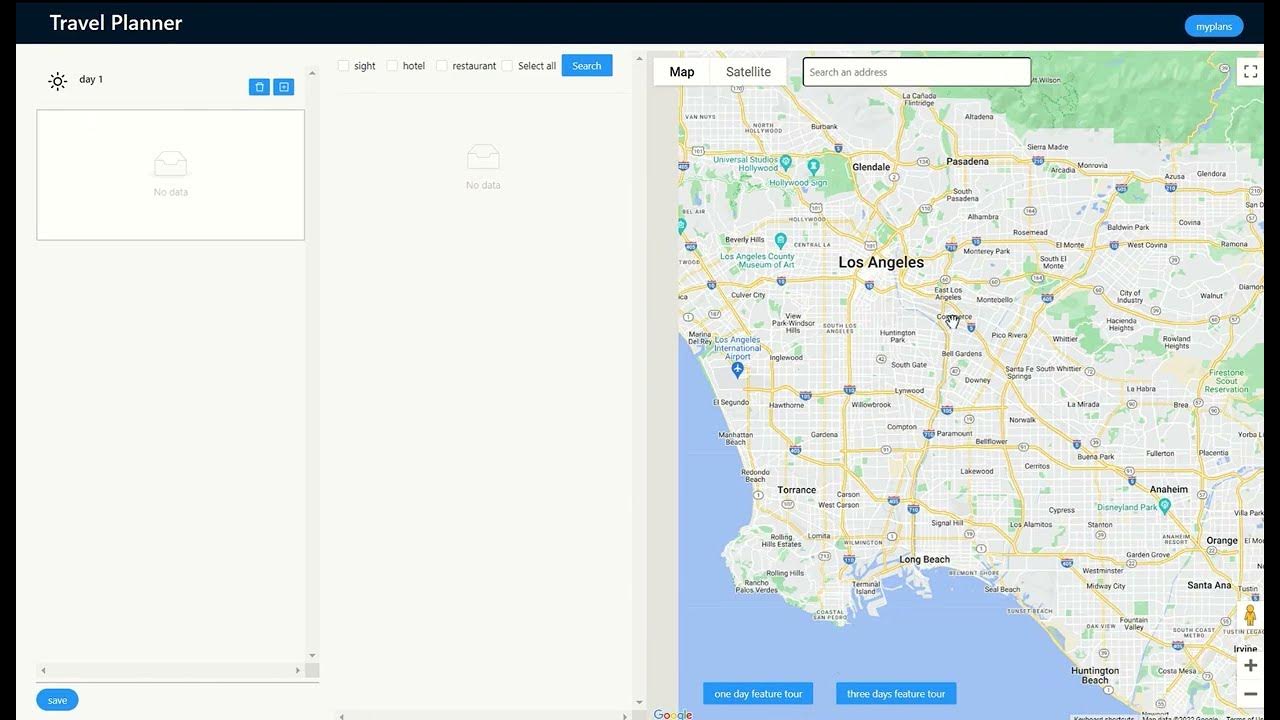Toggle fullscreen map view

(1250, 71)
